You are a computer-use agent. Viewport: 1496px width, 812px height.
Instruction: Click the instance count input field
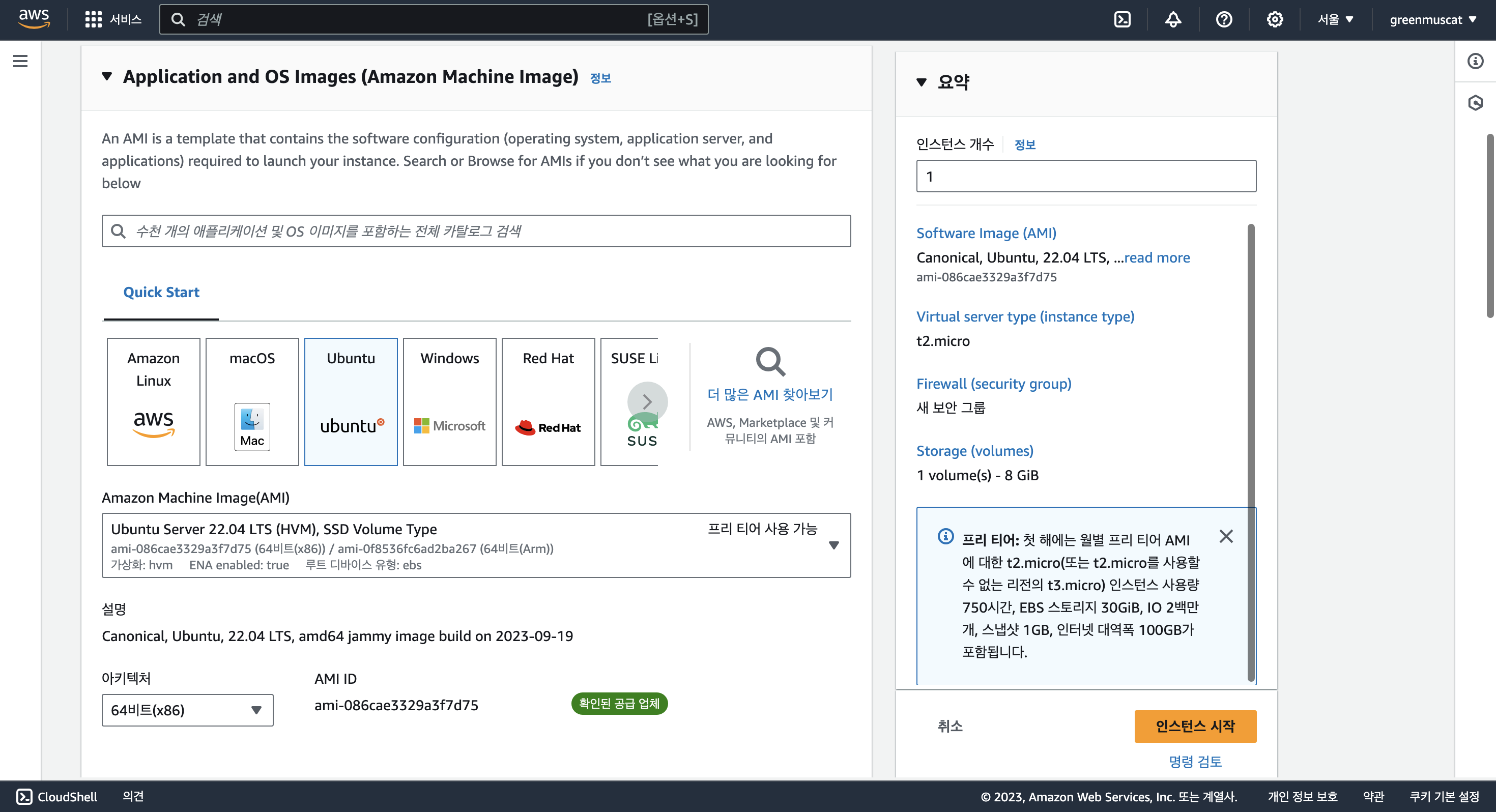click(x=1086, y=176)
